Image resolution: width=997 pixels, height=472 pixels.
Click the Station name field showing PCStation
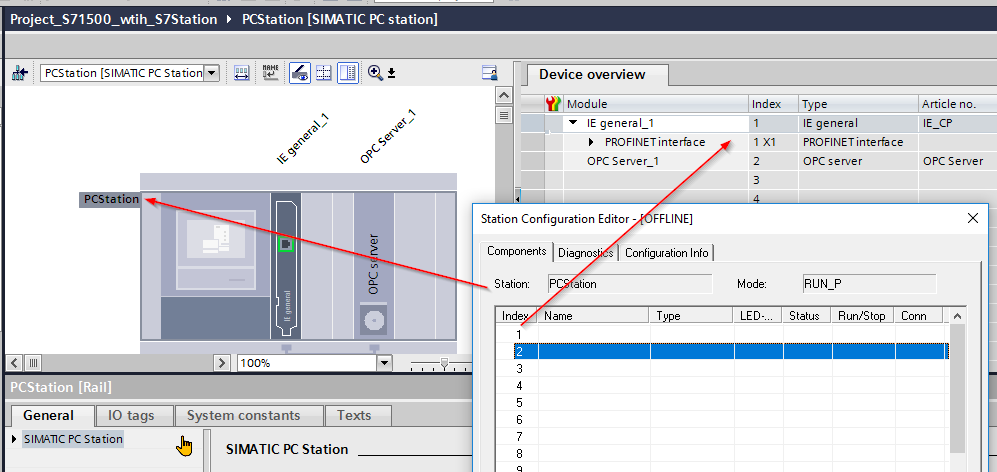point(629,284)
